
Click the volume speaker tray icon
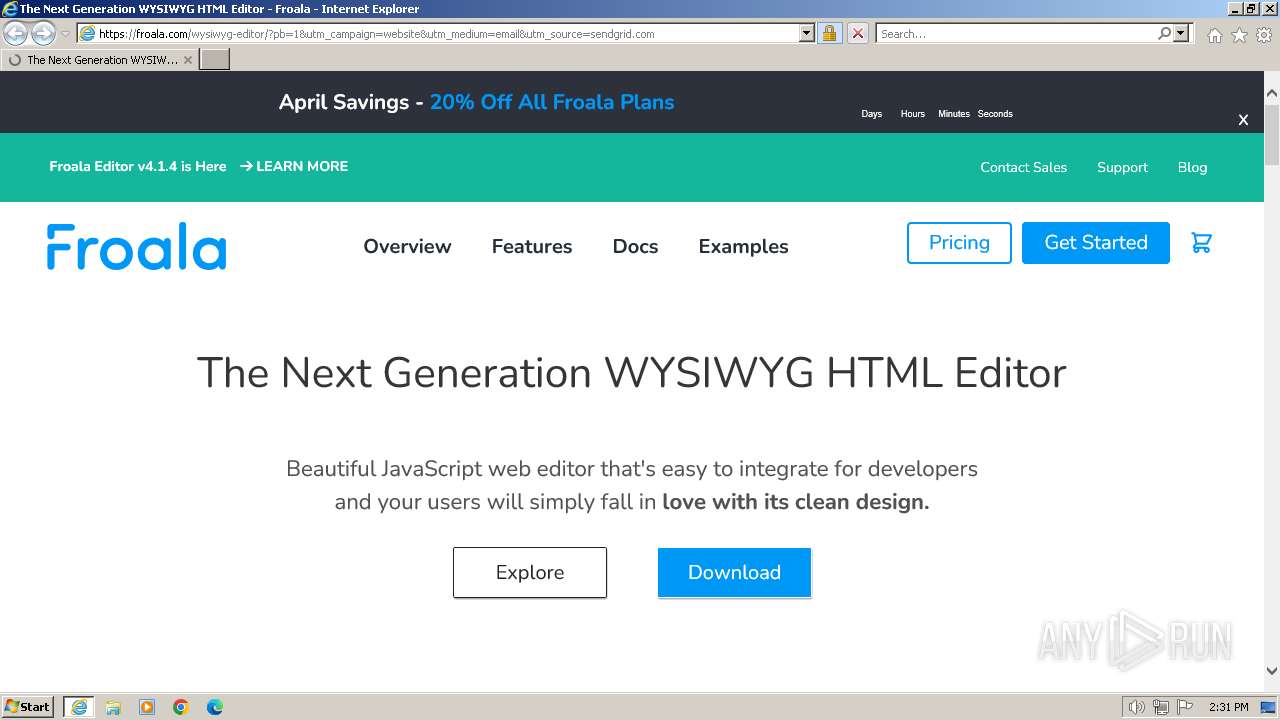1136,707
